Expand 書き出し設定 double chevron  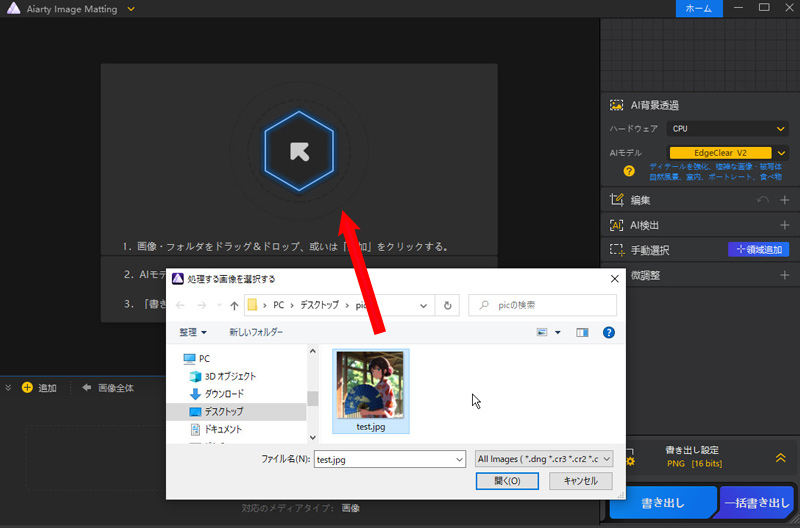781,458
